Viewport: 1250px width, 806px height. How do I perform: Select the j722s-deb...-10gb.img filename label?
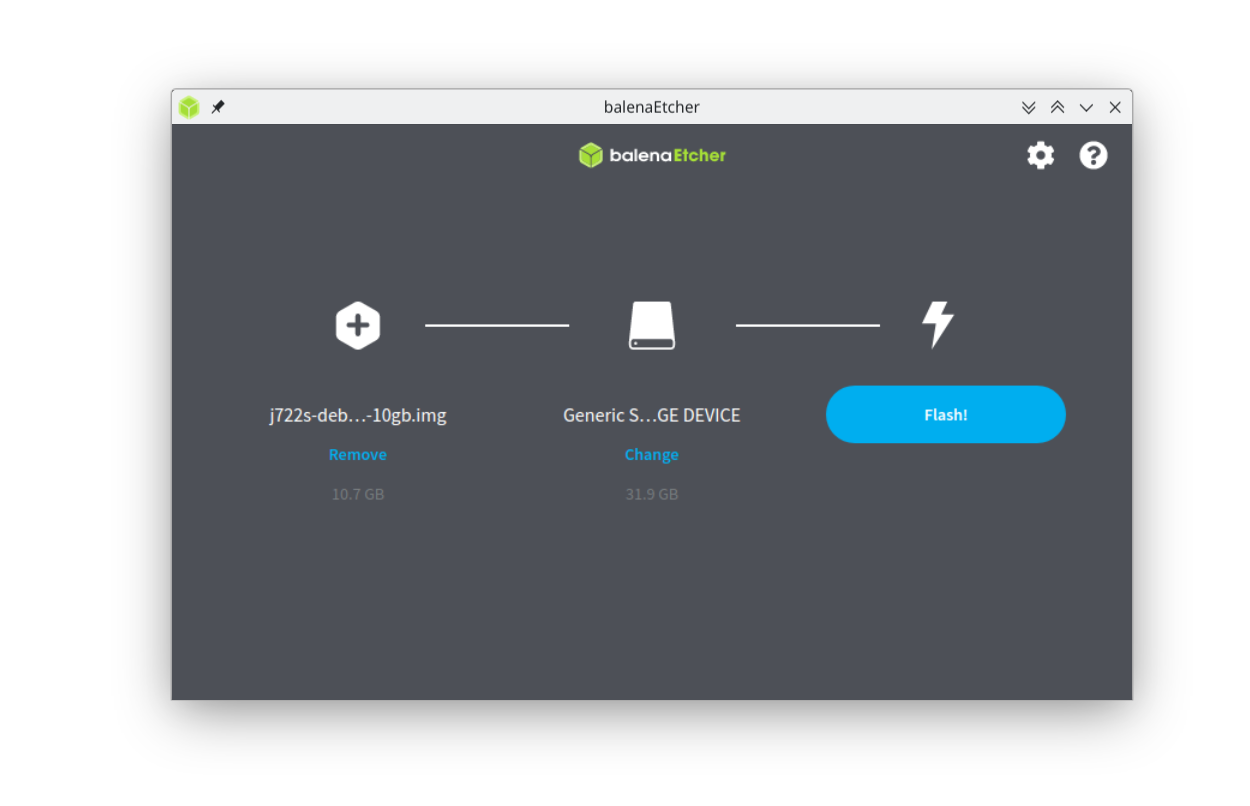[x=357, y=414]
